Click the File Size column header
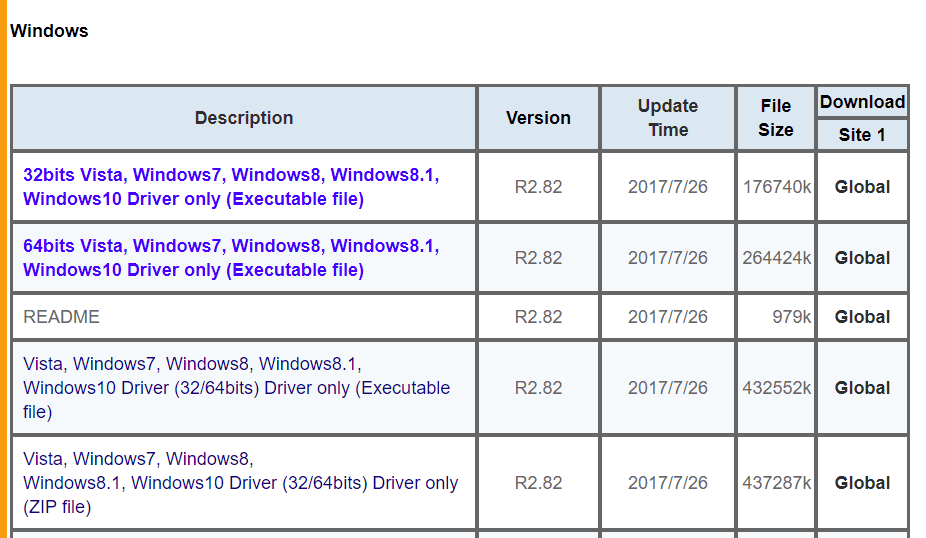This screenshot has width=926, height=538. tap(776, 118)
